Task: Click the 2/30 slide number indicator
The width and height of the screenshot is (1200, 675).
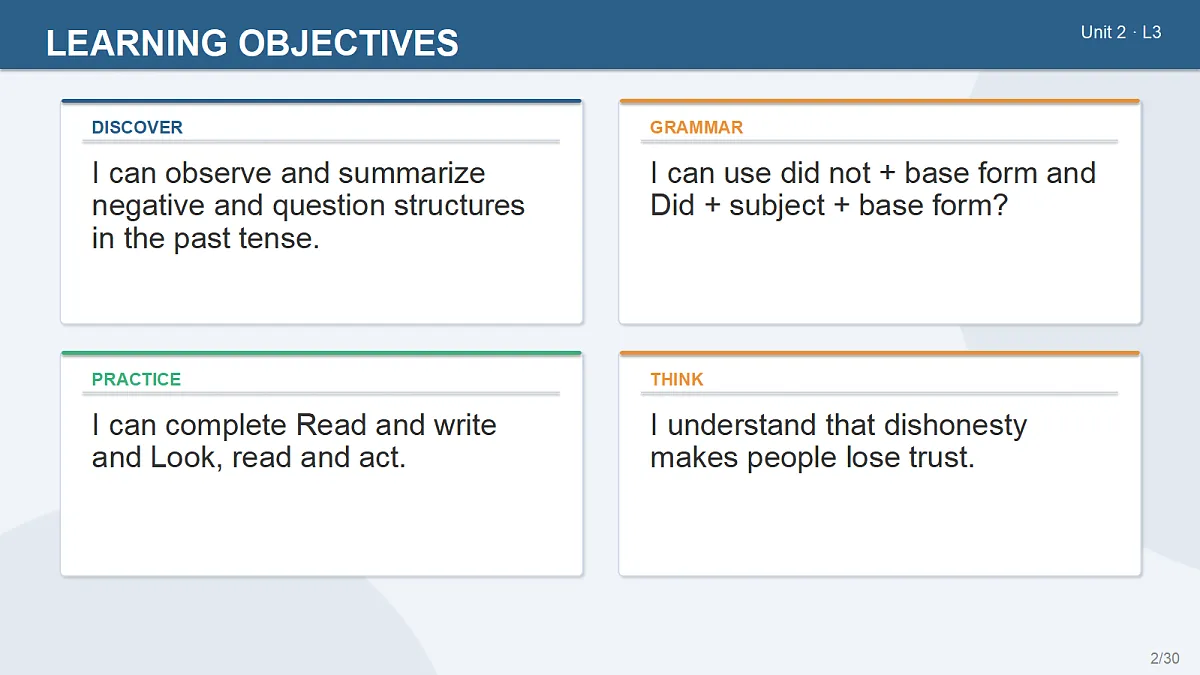Action: 1165,658
